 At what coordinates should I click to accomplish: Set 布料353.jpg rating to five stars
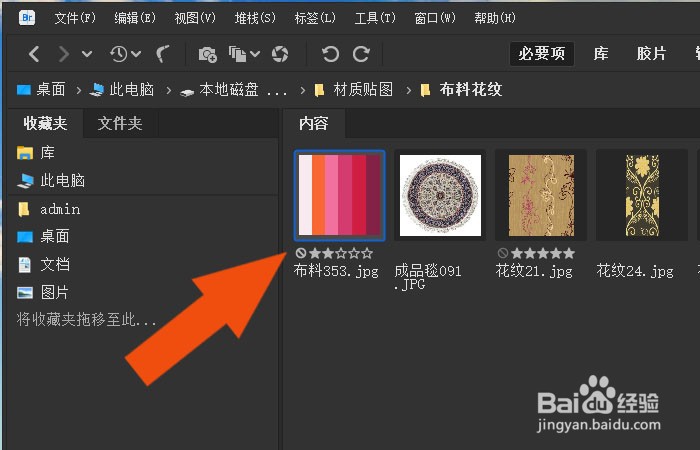pyautogui.click(x=367, y=254)
